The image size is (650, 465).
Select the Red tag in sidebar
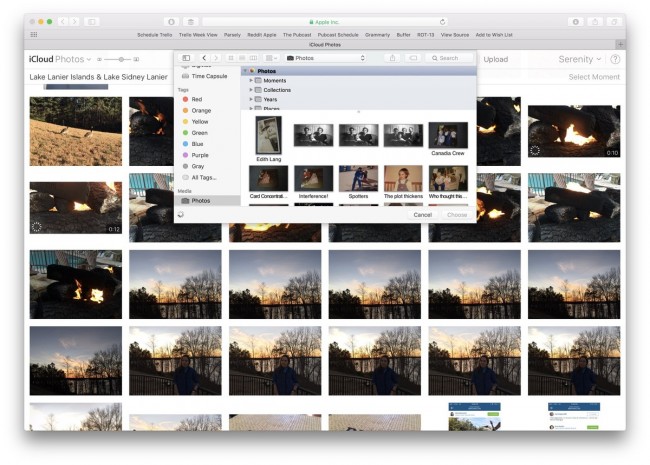(x=197, y=99)
